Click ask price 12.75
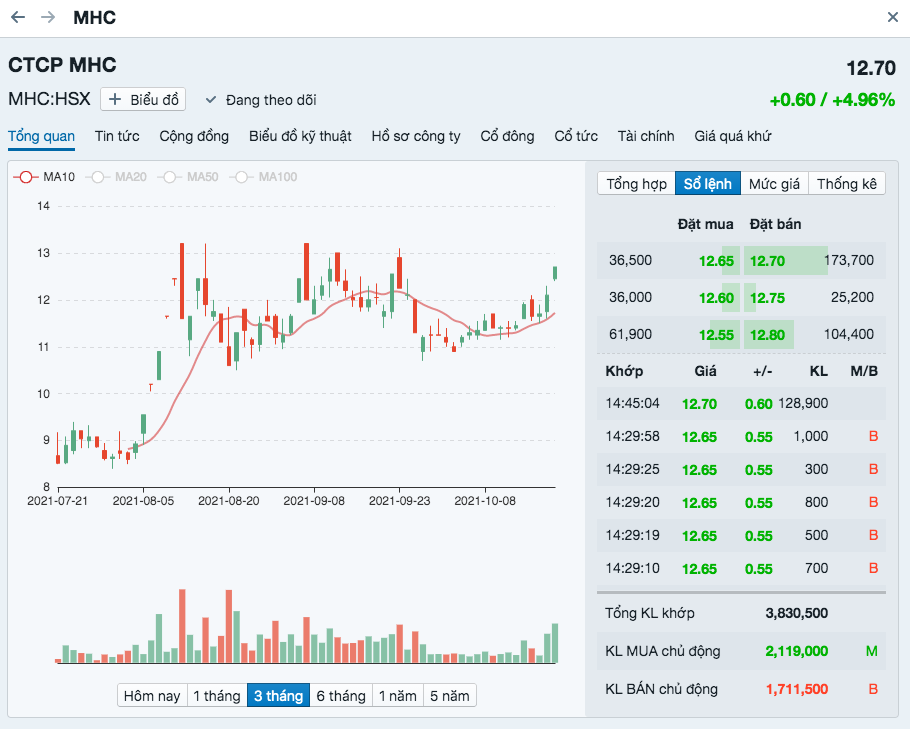The height and width of the screenshot is (729, 910). pos(767,298)
